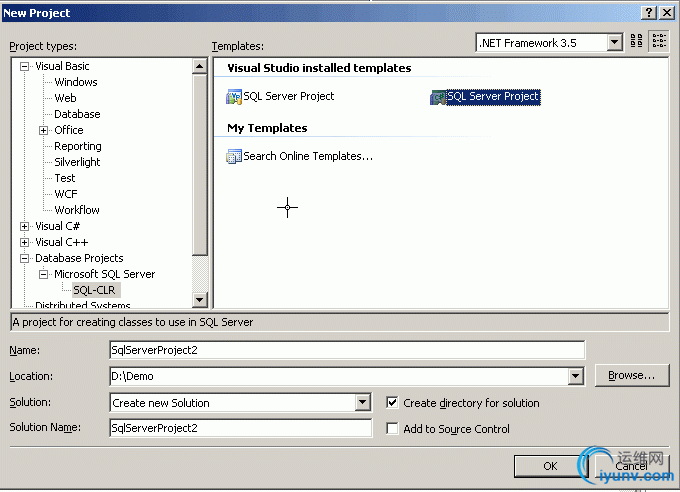Viewport: 680px width, 492px height.
Task: Open the Create new Solution dropdown
Action: click(363, 403)
